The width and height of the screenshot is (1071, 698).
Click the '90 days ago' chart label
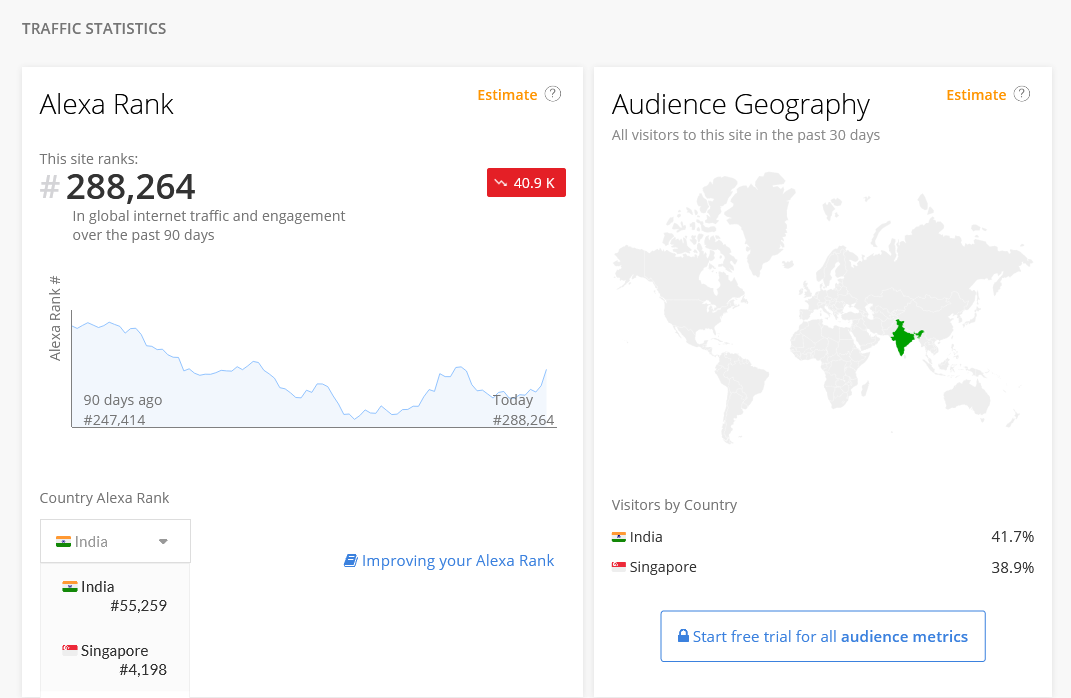point(123,400)
